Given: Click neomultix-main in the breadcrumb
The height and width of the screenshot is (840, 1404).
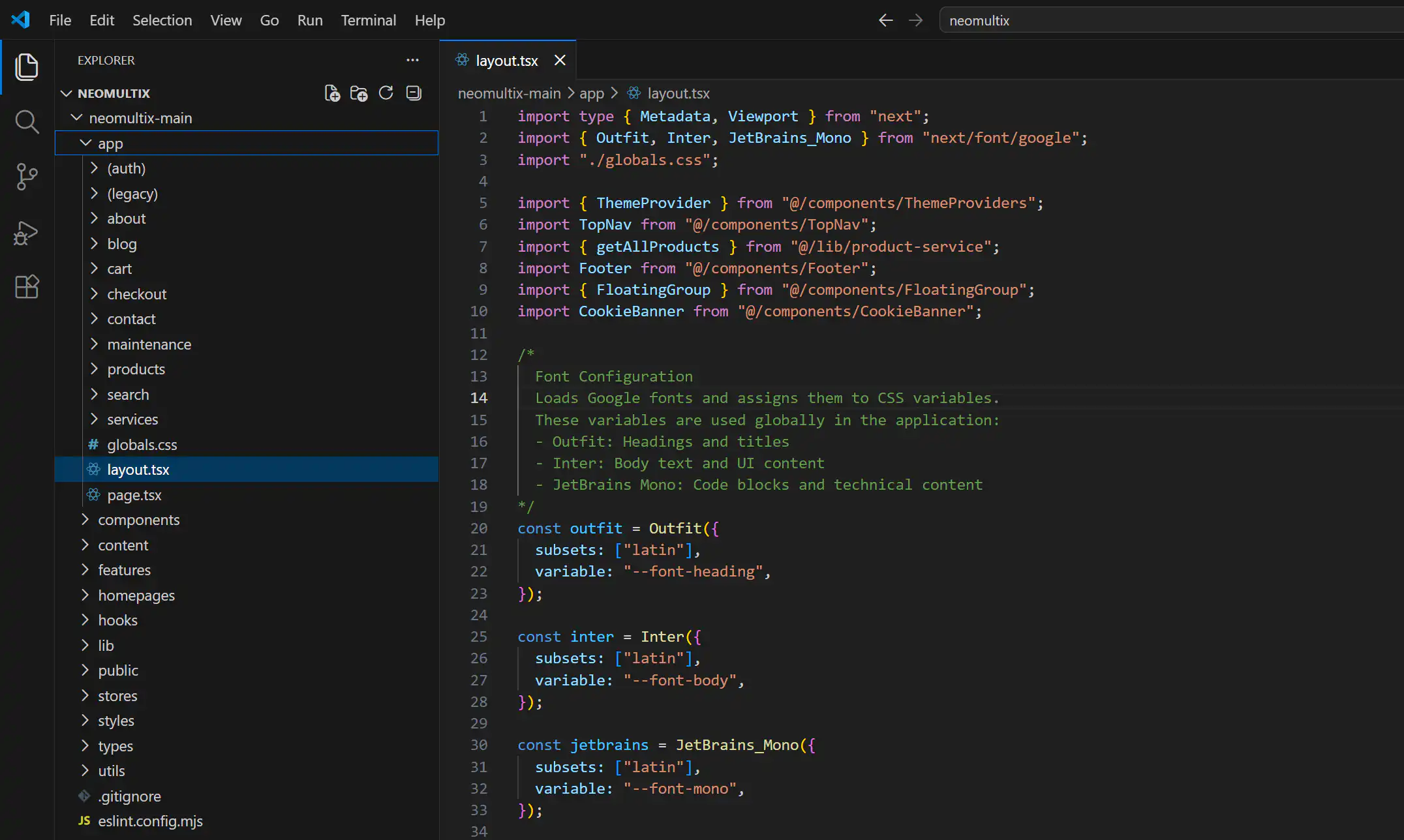Looking at the screenshot, I should (x=509, y=93).
